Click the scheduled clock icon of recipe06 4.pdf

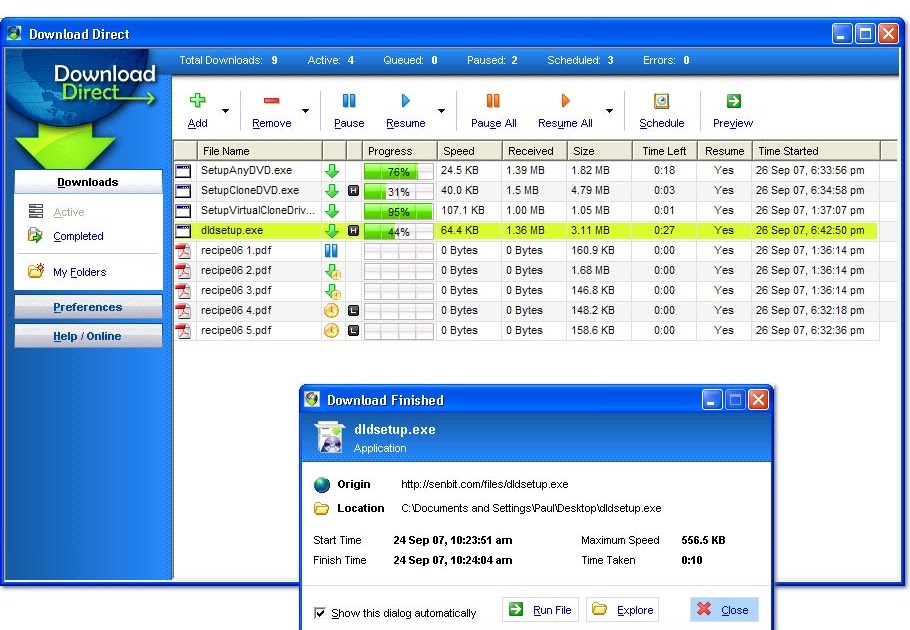(x=331, y=311)
